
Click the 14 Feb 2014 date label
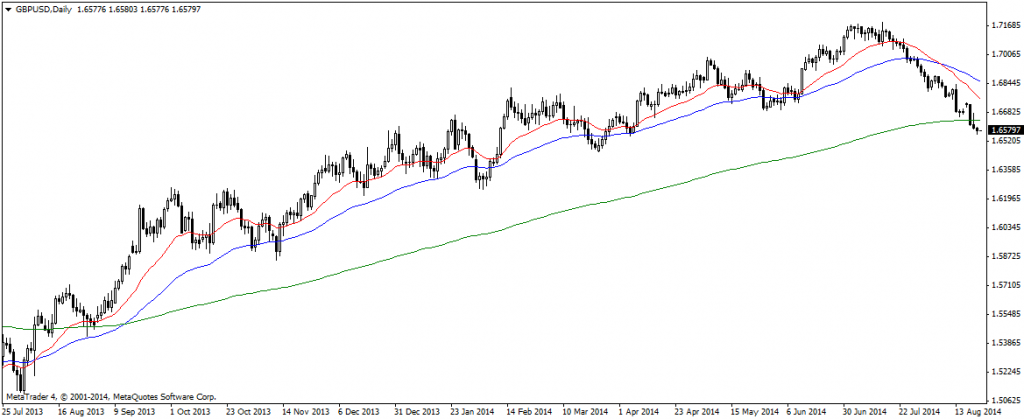[x=525, y=411]
